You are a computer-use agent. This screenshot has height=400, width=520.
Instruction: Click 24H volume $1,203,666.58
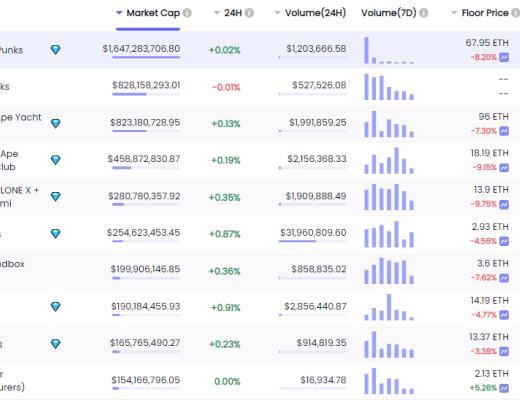coord(316,49)
